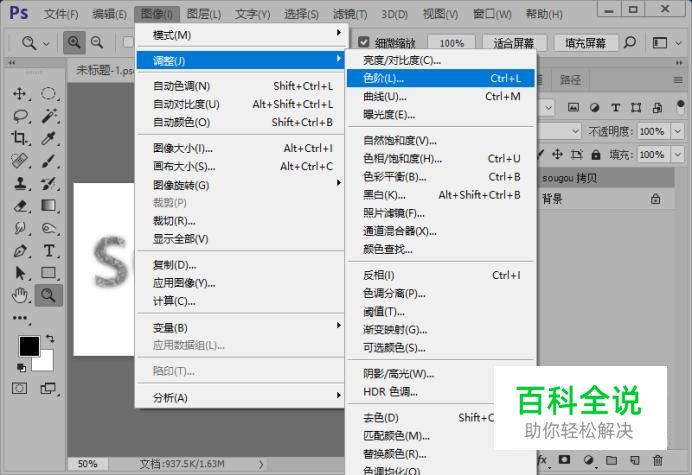Open the workspace dropdown arrow
This screenshot has height=475, width=692.
click(x=679, y=43)
